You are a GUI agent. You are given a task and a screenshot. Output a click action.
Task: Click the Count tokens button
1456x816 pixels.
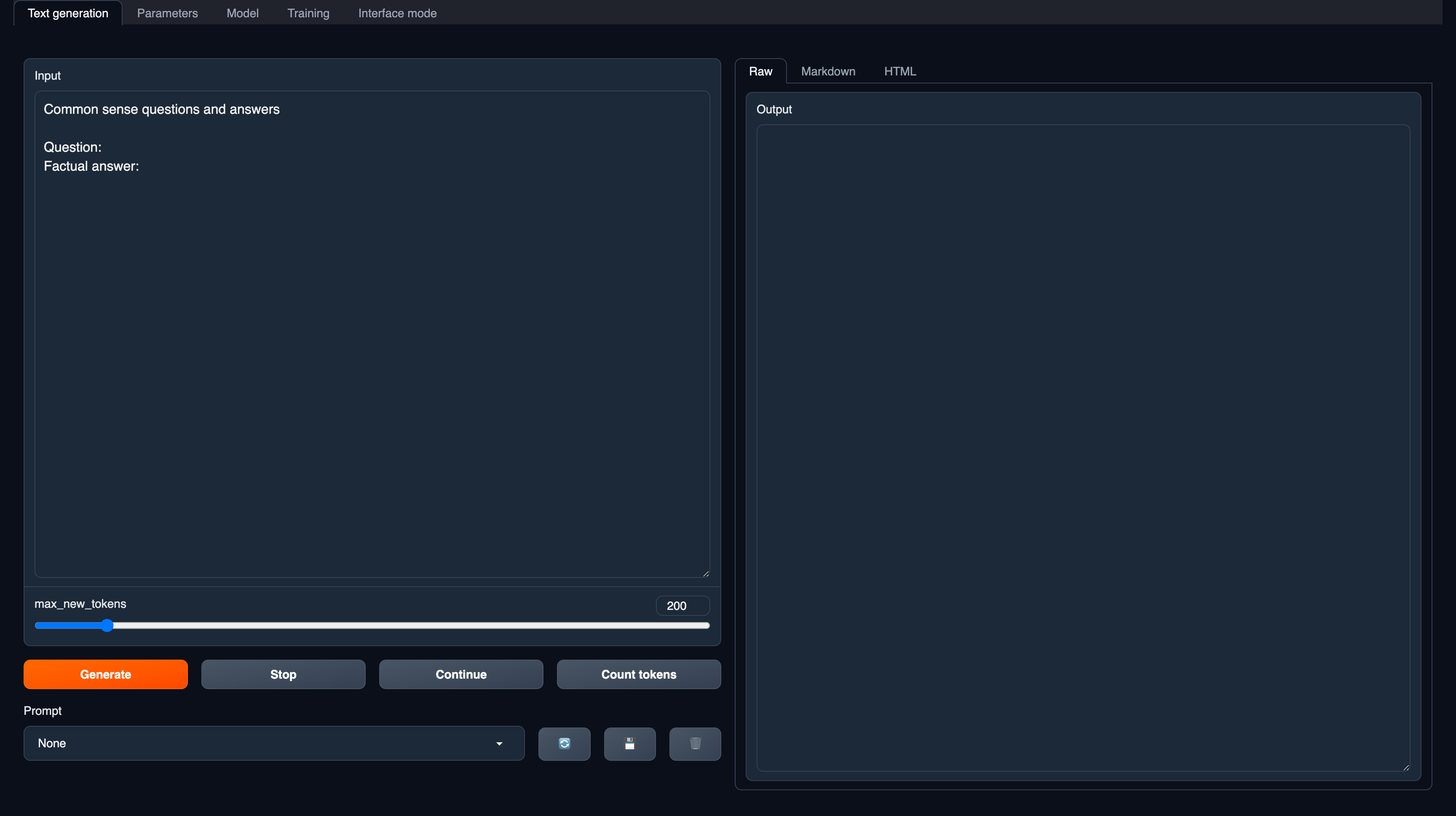click(x=638, y=674)
